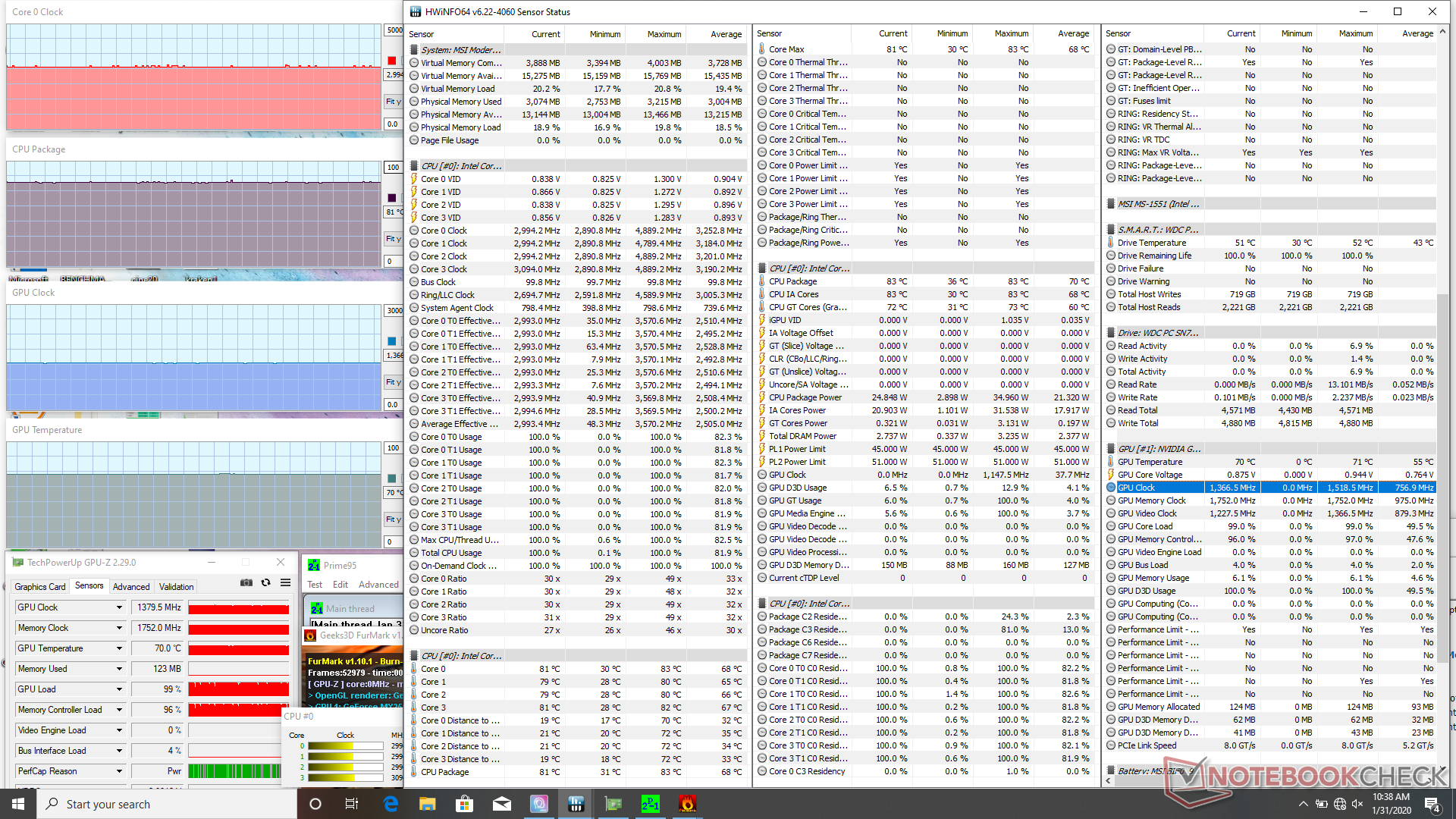Viewport: 1456px width, 819px height.
Task: Change the teal color swatch in GPU Temperature graph
Action: click(x=392, y=479)
